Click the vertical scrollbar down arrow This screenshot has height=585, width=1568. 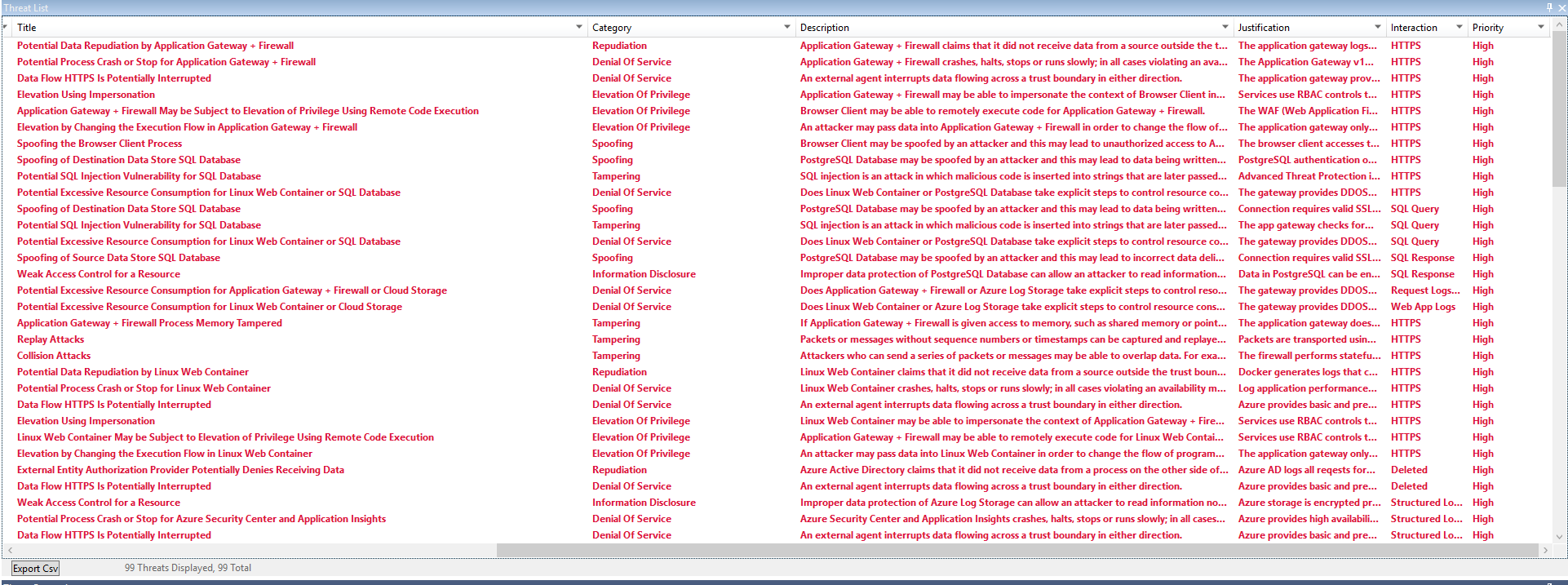[x=1560, y=537]
